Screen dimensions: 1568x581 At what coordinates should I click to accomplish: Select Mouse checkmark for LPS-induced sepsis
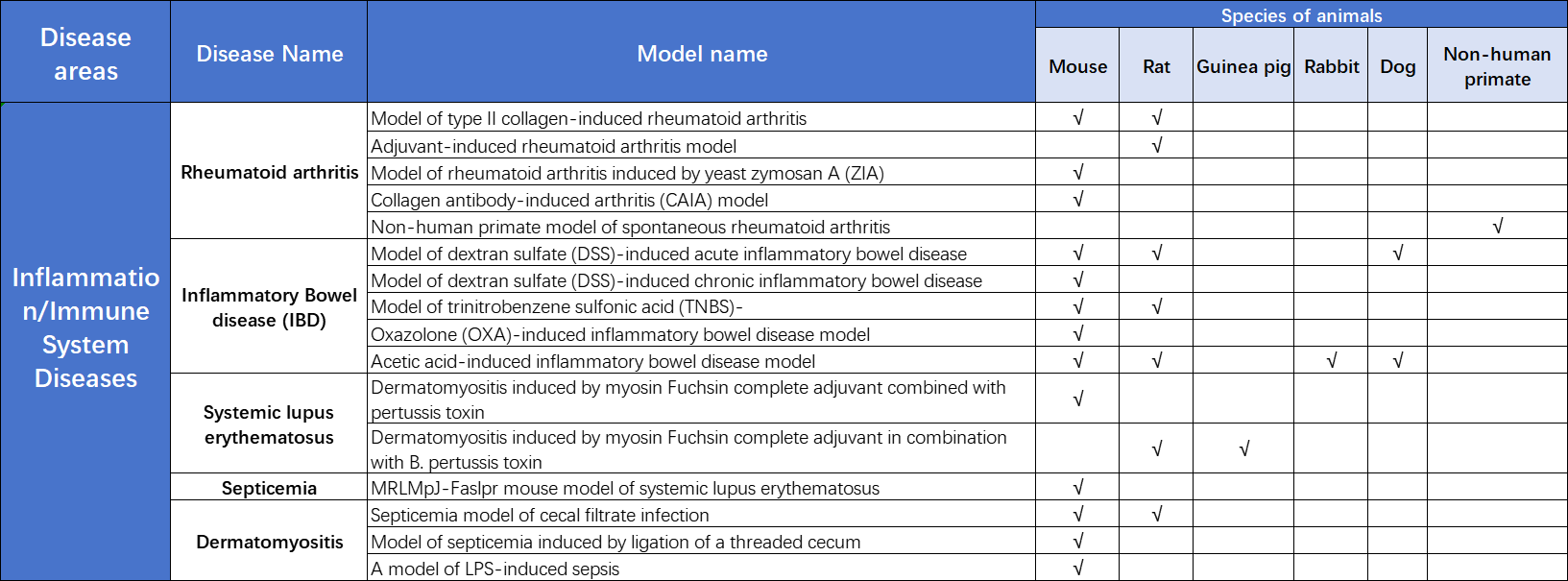tap(1077, 569)
